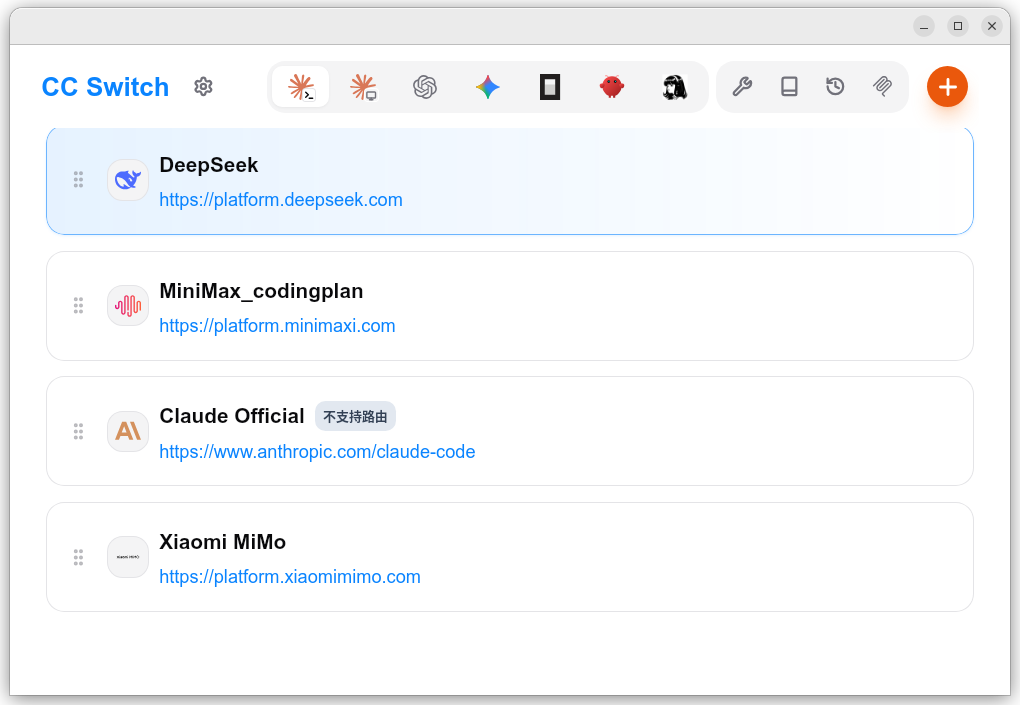The height and width of the screenshot is (705, 1020).
Task: Maximize the CC Switch window
Action: (958, 26)
